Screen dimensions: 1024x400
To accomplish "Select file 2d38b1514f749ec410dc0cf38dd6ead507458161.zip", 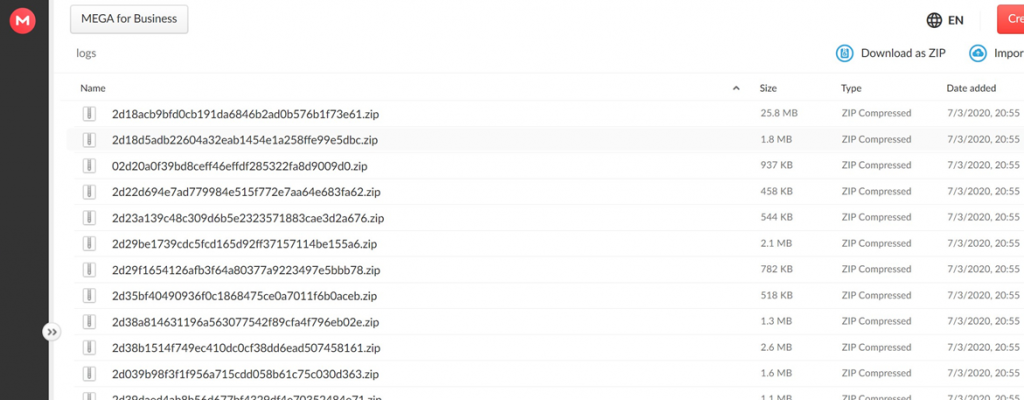I will pos(246,348).
